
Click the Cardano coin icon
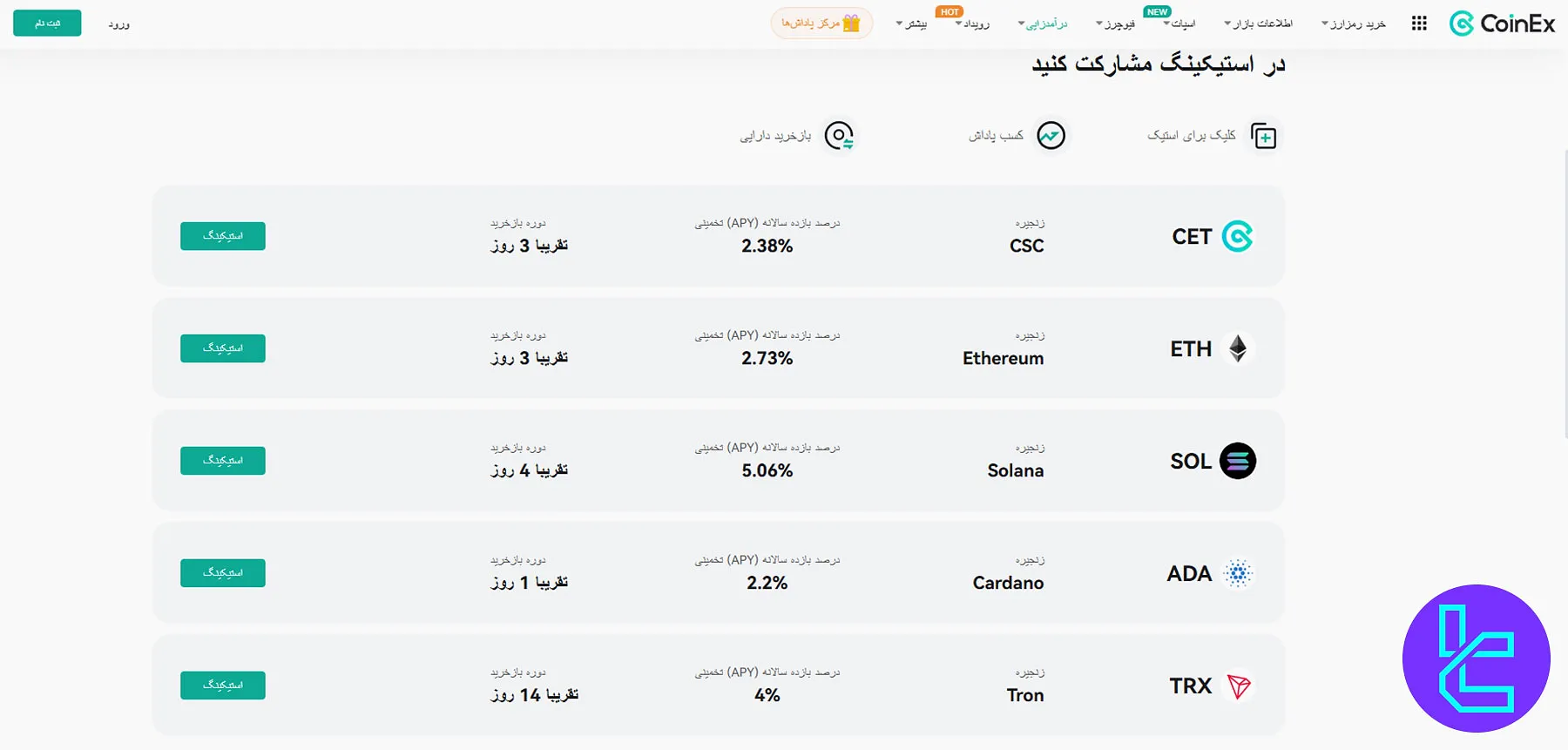tap(1238, 573)
